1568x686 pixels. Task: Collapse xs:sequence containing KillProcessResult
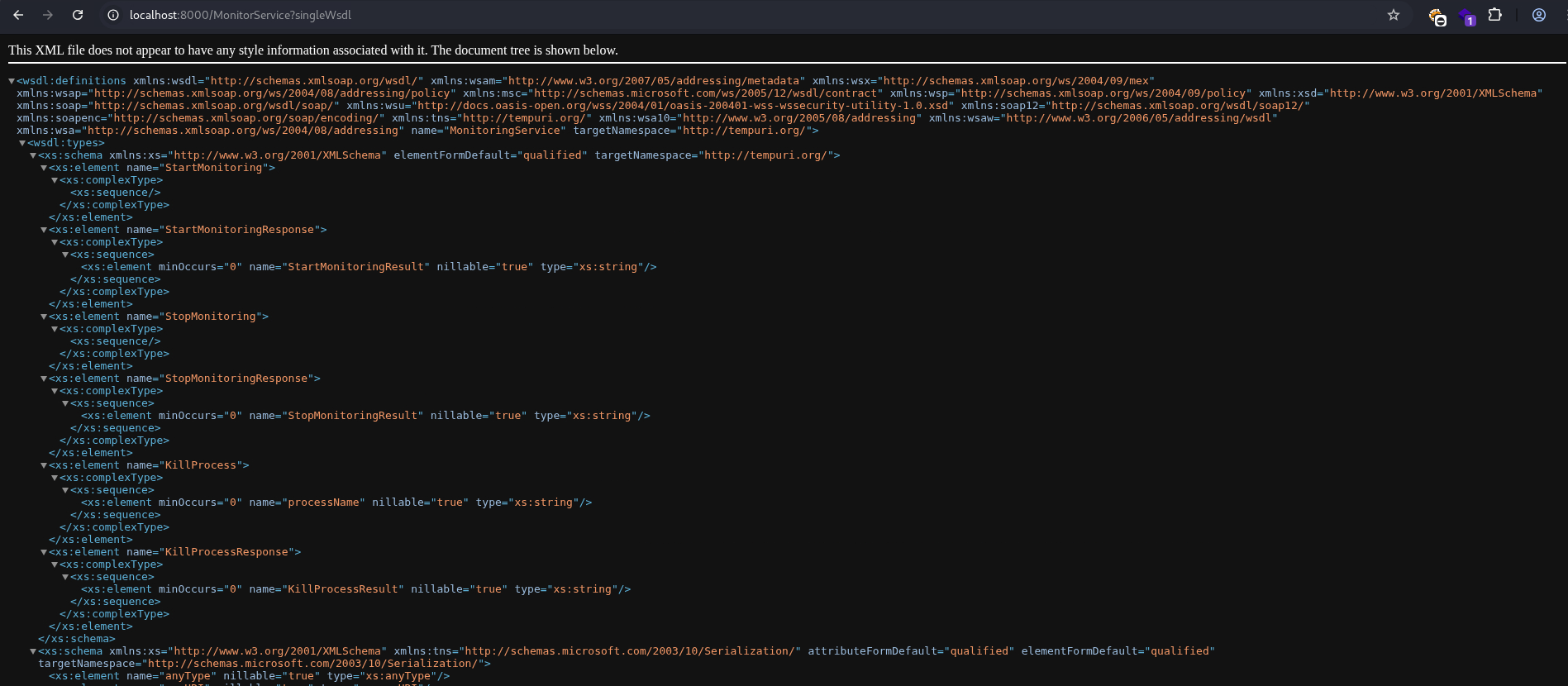click(x=65, y=577)
